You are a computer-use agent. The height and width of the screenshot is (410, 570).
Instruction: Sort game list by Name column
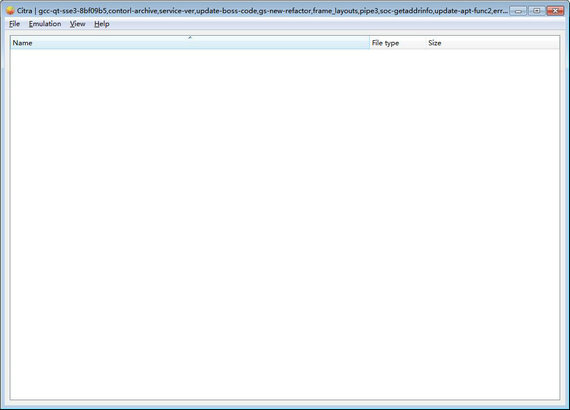[190, 43]
